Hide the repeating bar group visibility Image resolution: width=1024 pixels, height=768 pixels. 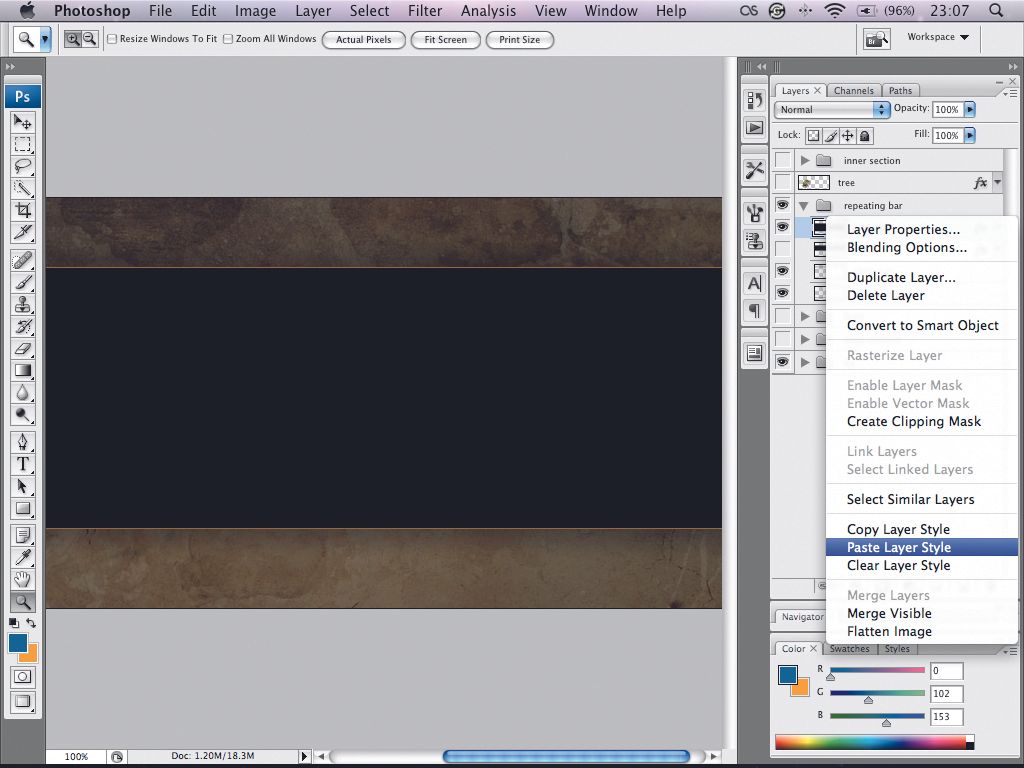point(783,204)
